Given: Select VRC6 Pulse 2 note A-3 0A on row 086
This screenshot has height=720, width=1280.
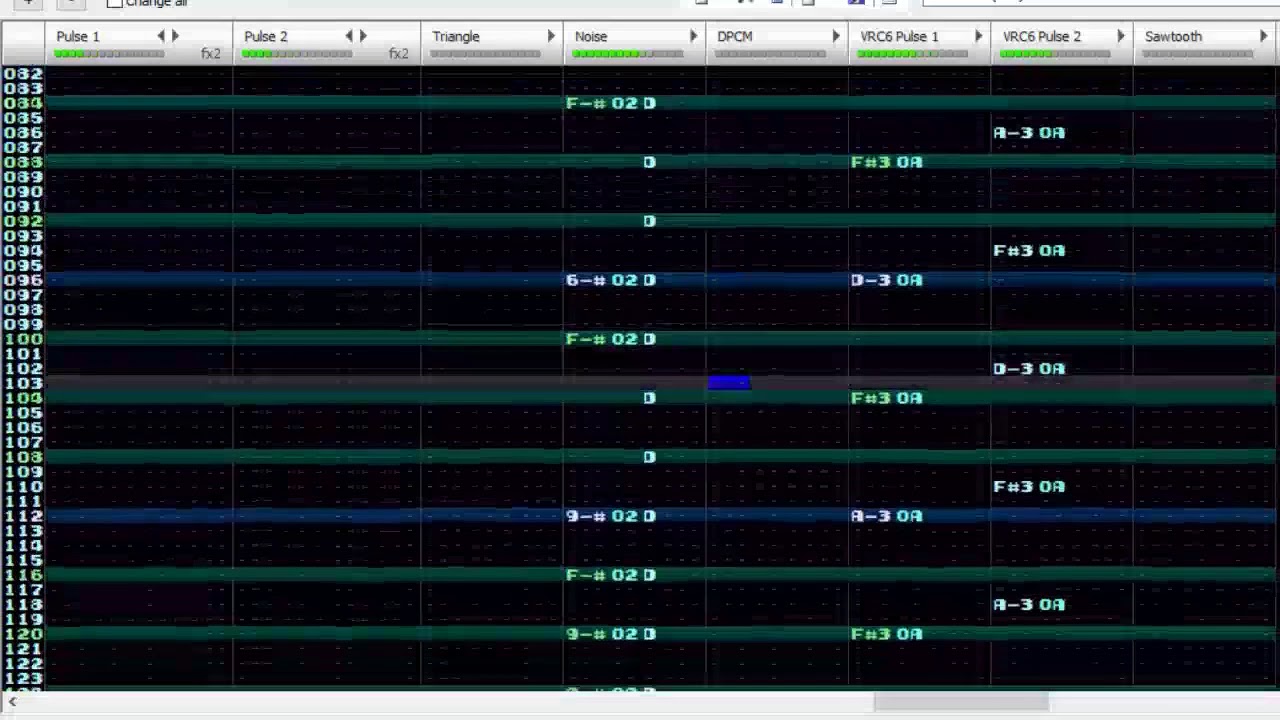Looking at the screenshot, I should coord(1029,132).
